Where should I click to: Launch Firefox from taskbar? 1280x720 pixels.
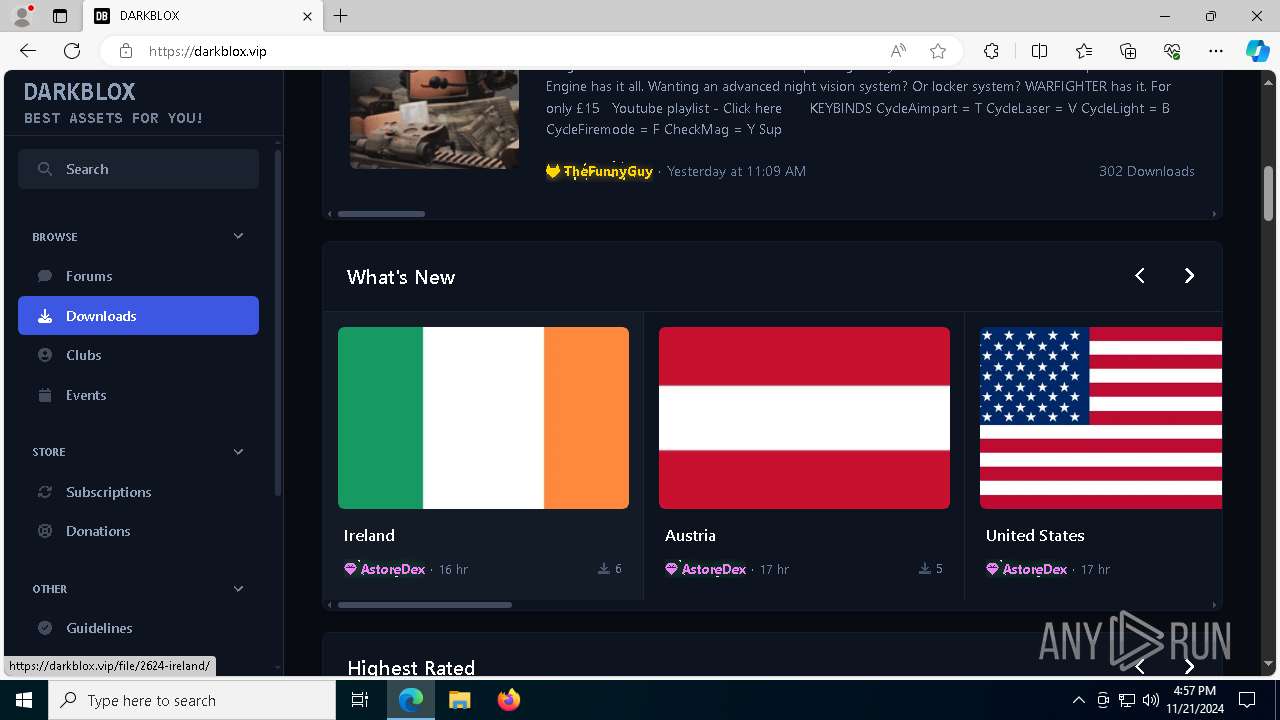click(x=508, y=700)
